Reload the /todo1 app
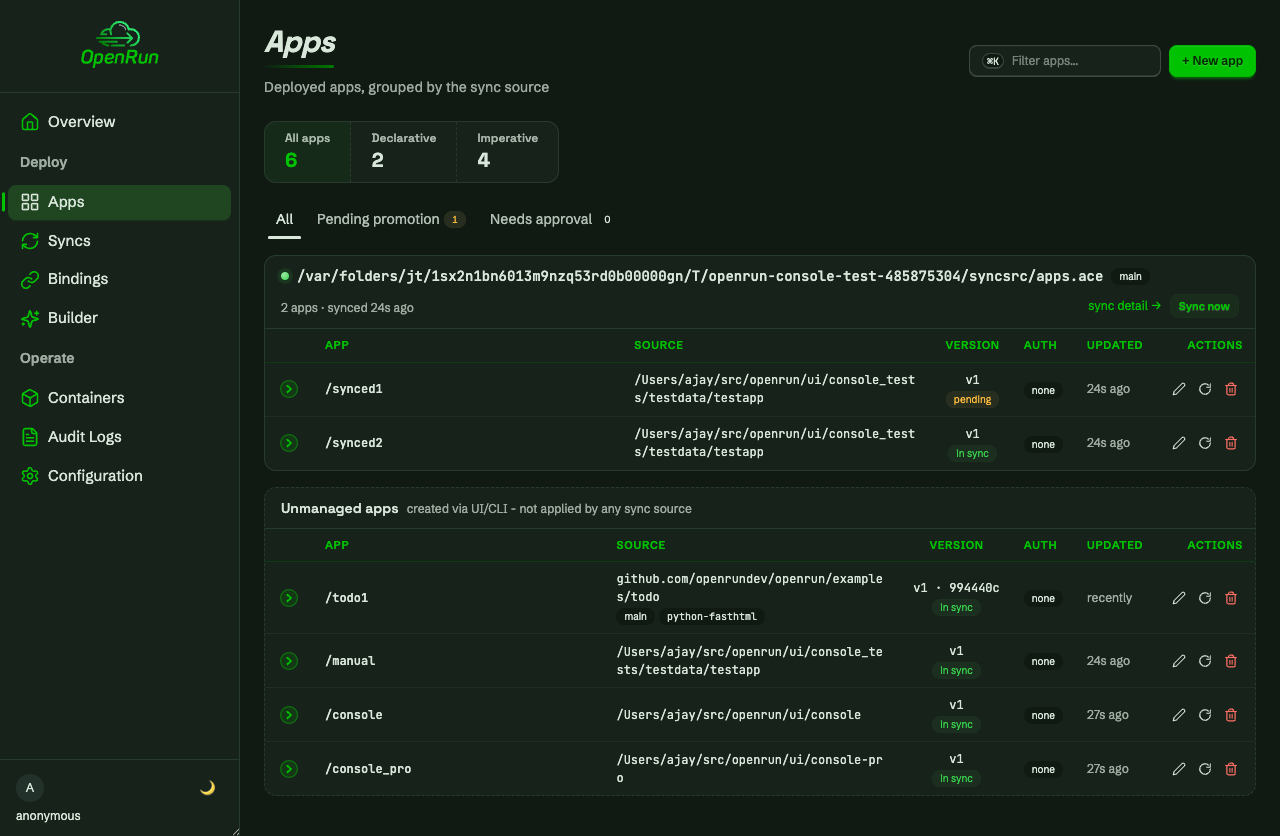The image size is (1280, 836). [1205, 598]
